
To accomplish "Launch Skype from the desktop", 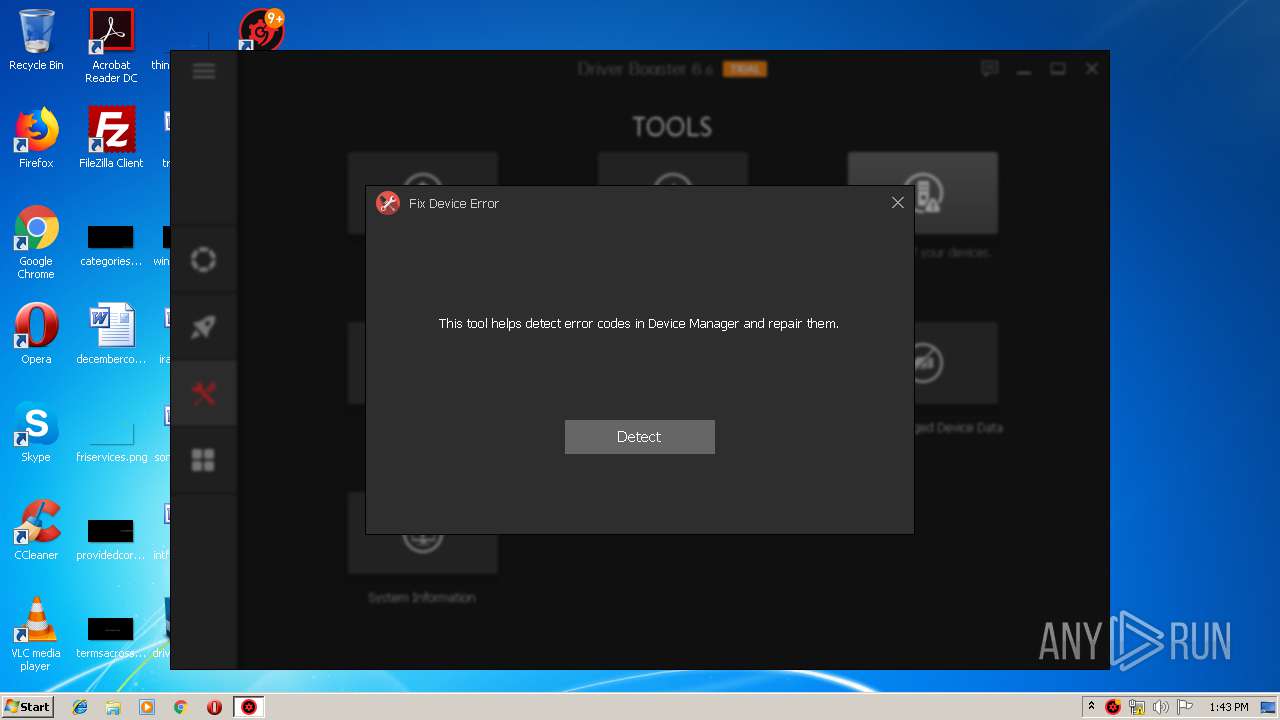I will point(36,432).
